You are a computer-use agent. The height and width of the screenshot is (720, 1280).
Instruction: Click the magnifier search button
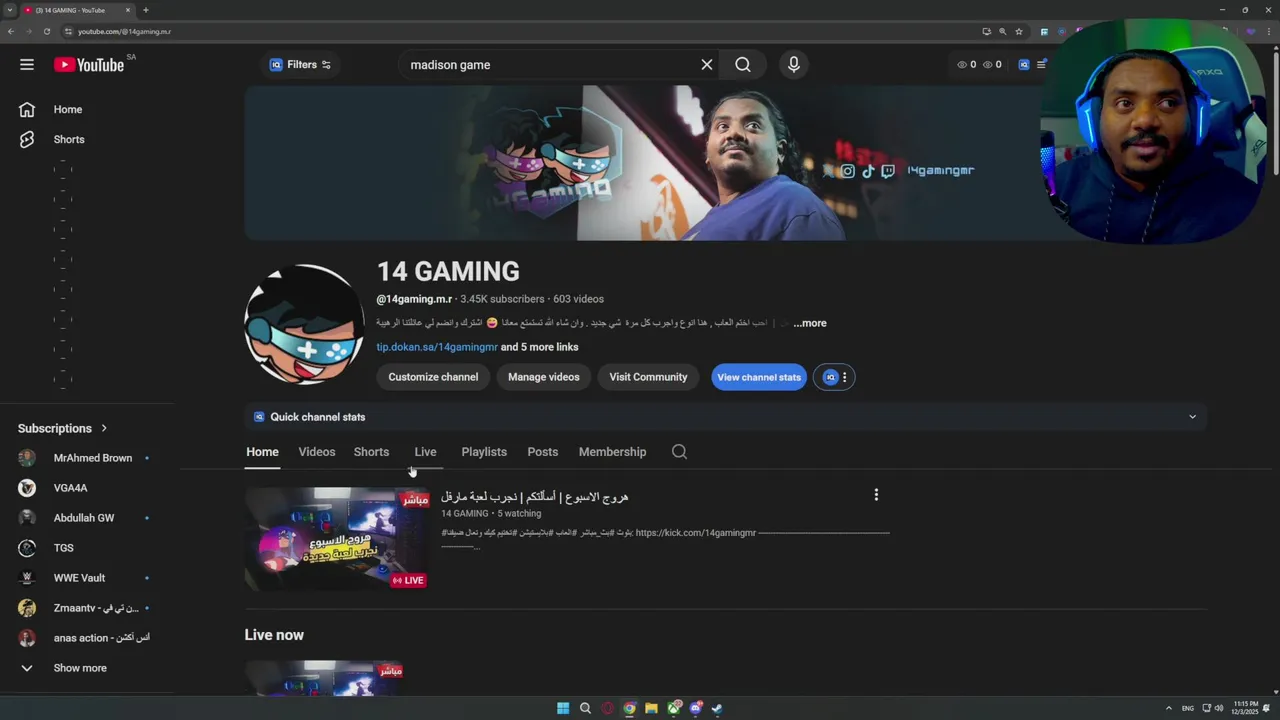743,65
